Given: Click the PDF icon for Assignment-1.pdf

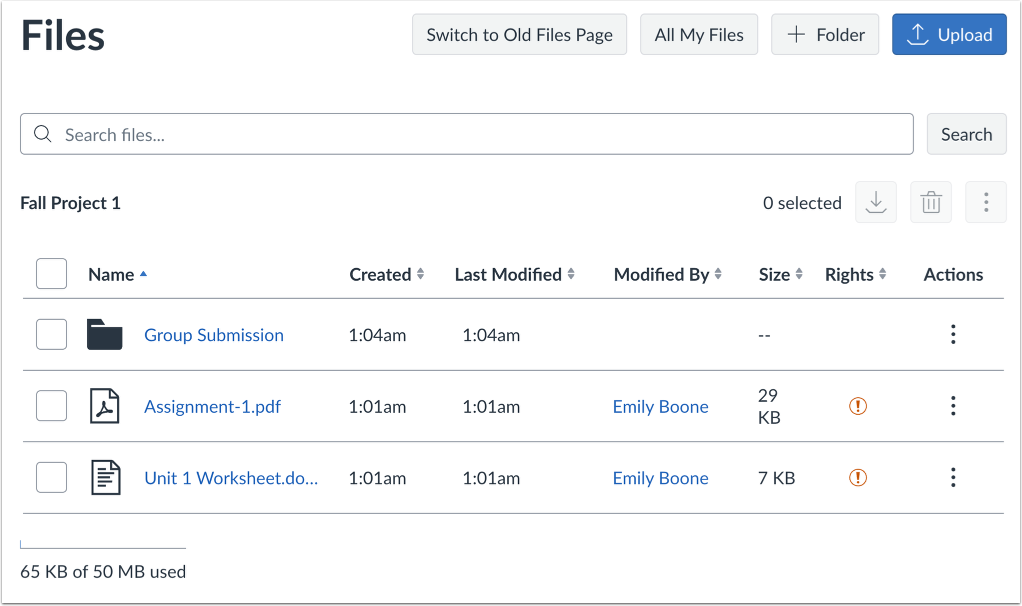Looking at the screenshot, I should (x=104, y=406).
